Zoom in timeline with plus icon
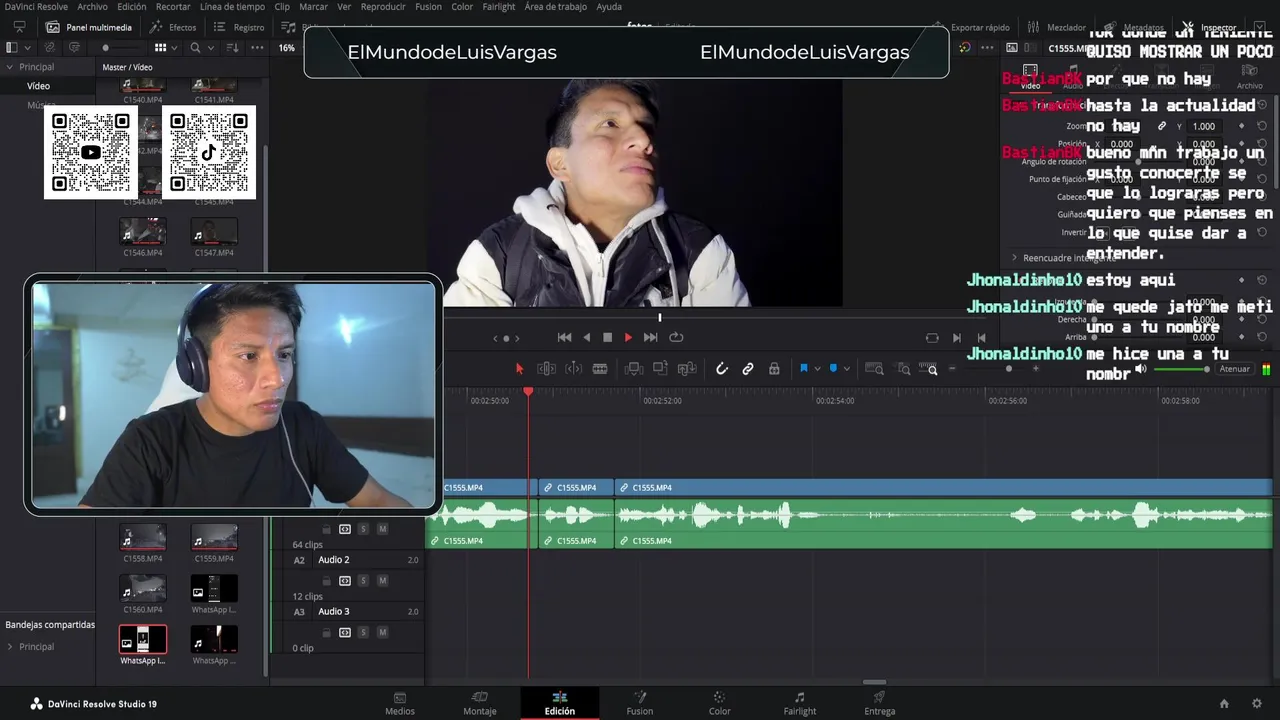The image size is (1280, 720). pyautogui.click(x=1035, y=369)
